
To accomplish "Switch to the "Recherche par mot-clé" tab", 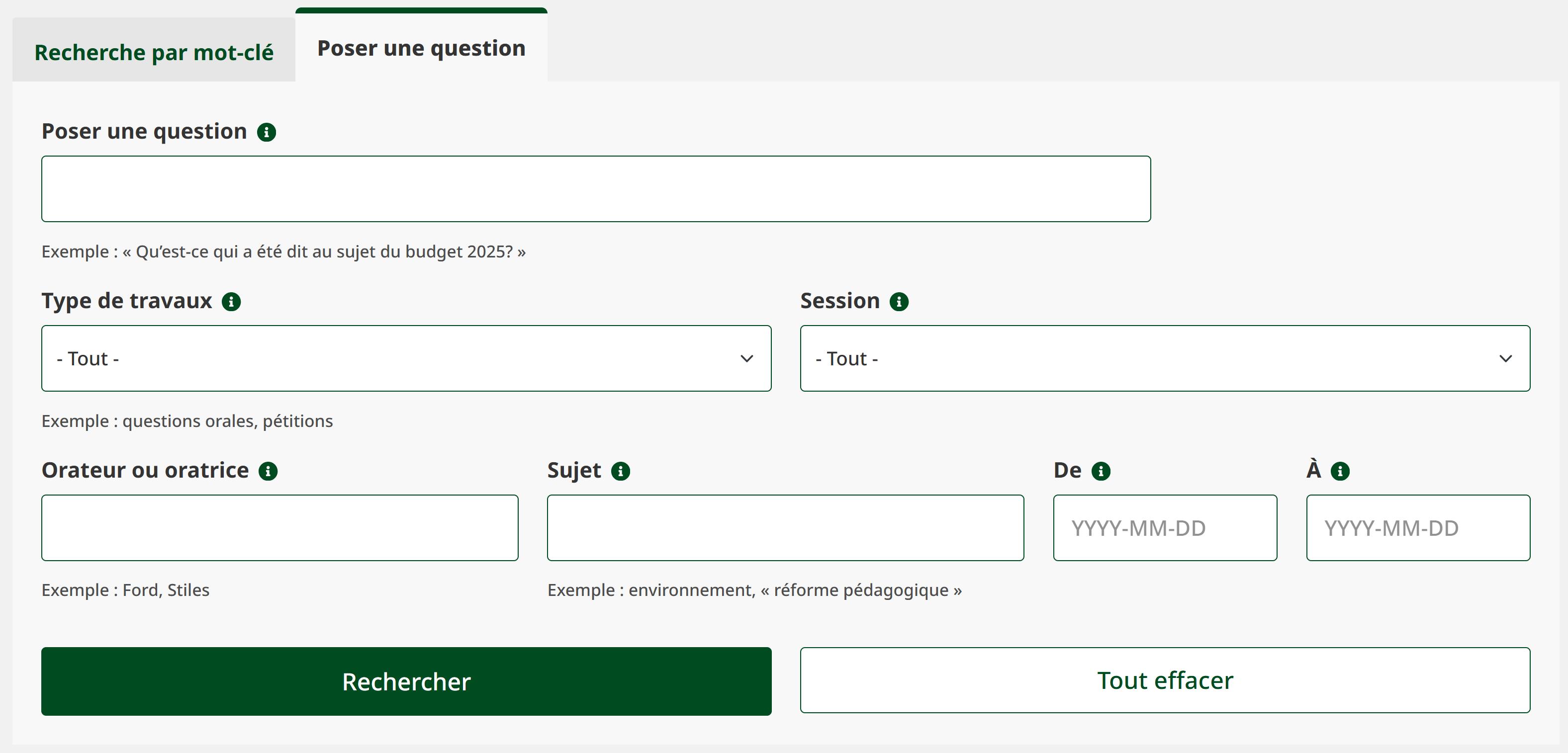I will pos(155,52).
